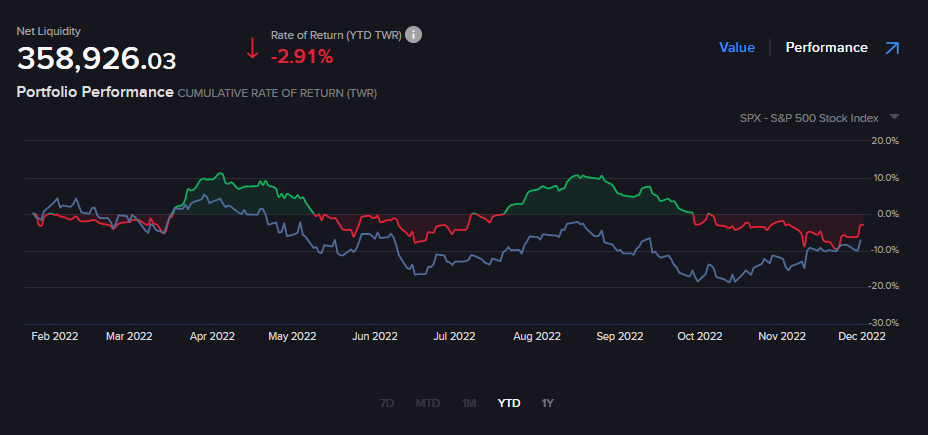Viewport: 928px width, 435px height.
Task: Expand the benchmark index dropdown arrow
Action: click(894, 117)
